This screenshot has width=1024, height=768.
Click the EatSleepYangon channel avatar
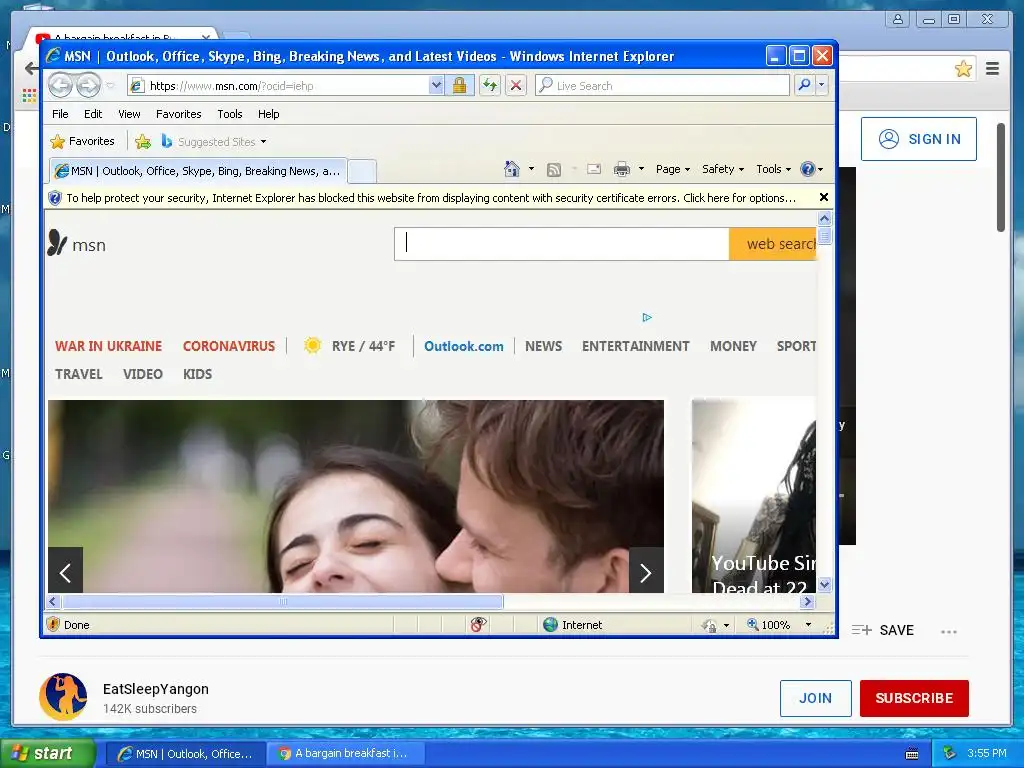click(63, 697)
